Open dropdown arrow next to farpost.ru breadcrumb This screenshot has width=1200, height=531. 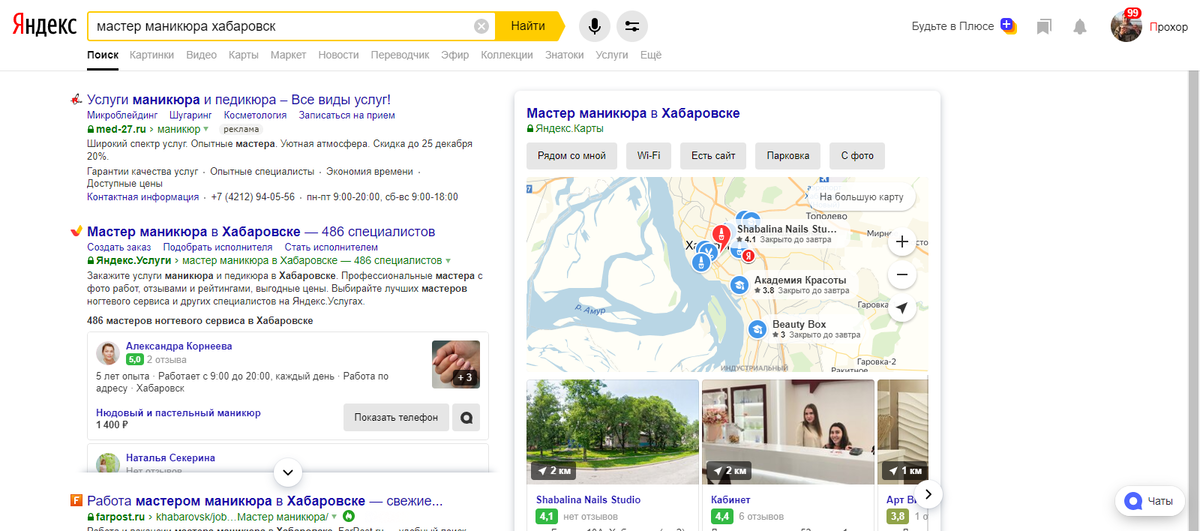(334, 516)
